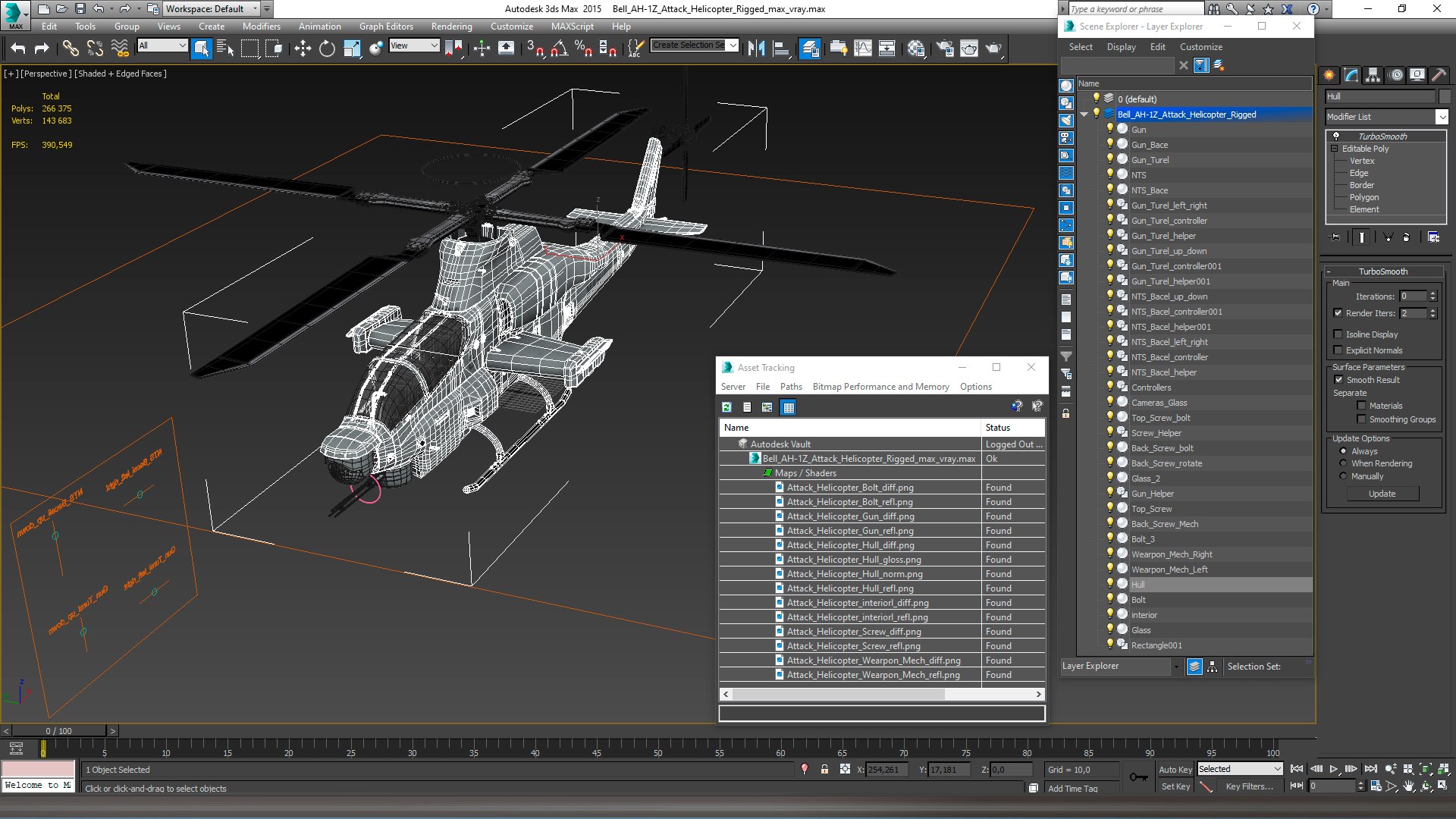The width and height of the screenshot is (1456, 819).
Task: Go to the end frame of animation
Action: pos(1370,769)
